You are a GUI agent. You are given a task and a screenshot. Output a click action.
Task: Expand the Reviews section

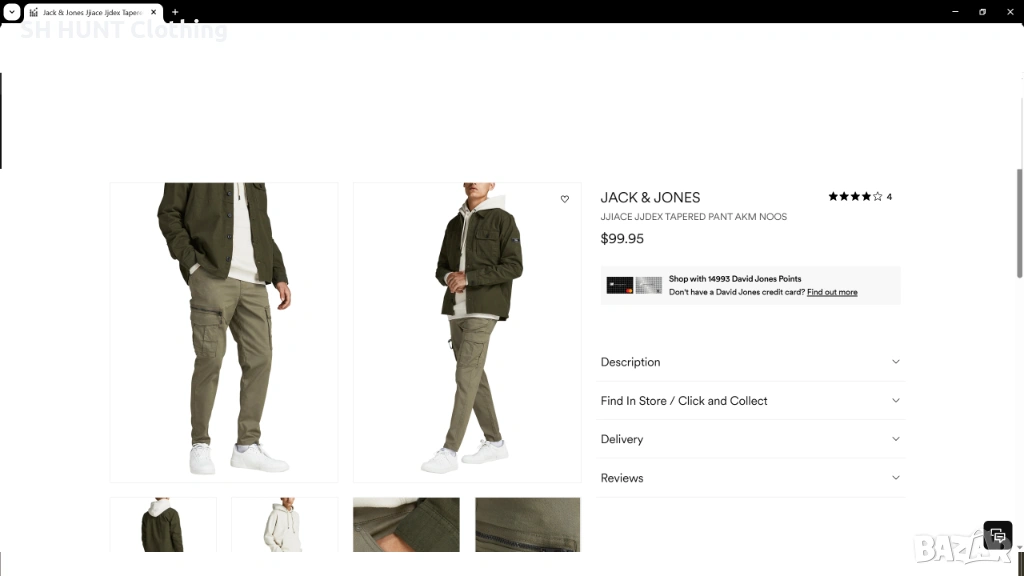(750, 478)
